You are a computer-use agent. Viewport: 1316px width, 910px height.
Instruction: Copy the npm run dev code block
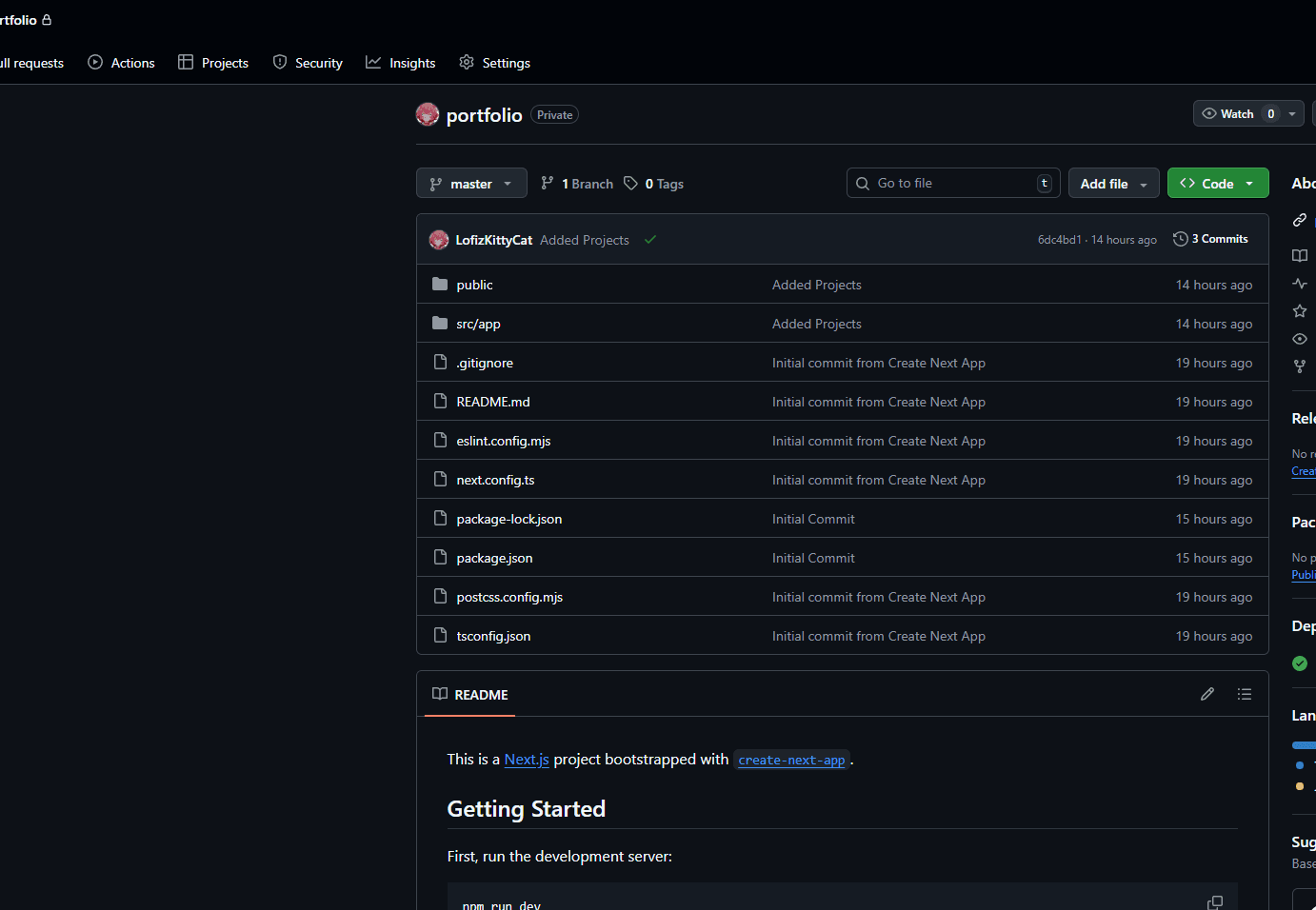click(1215, 901)
